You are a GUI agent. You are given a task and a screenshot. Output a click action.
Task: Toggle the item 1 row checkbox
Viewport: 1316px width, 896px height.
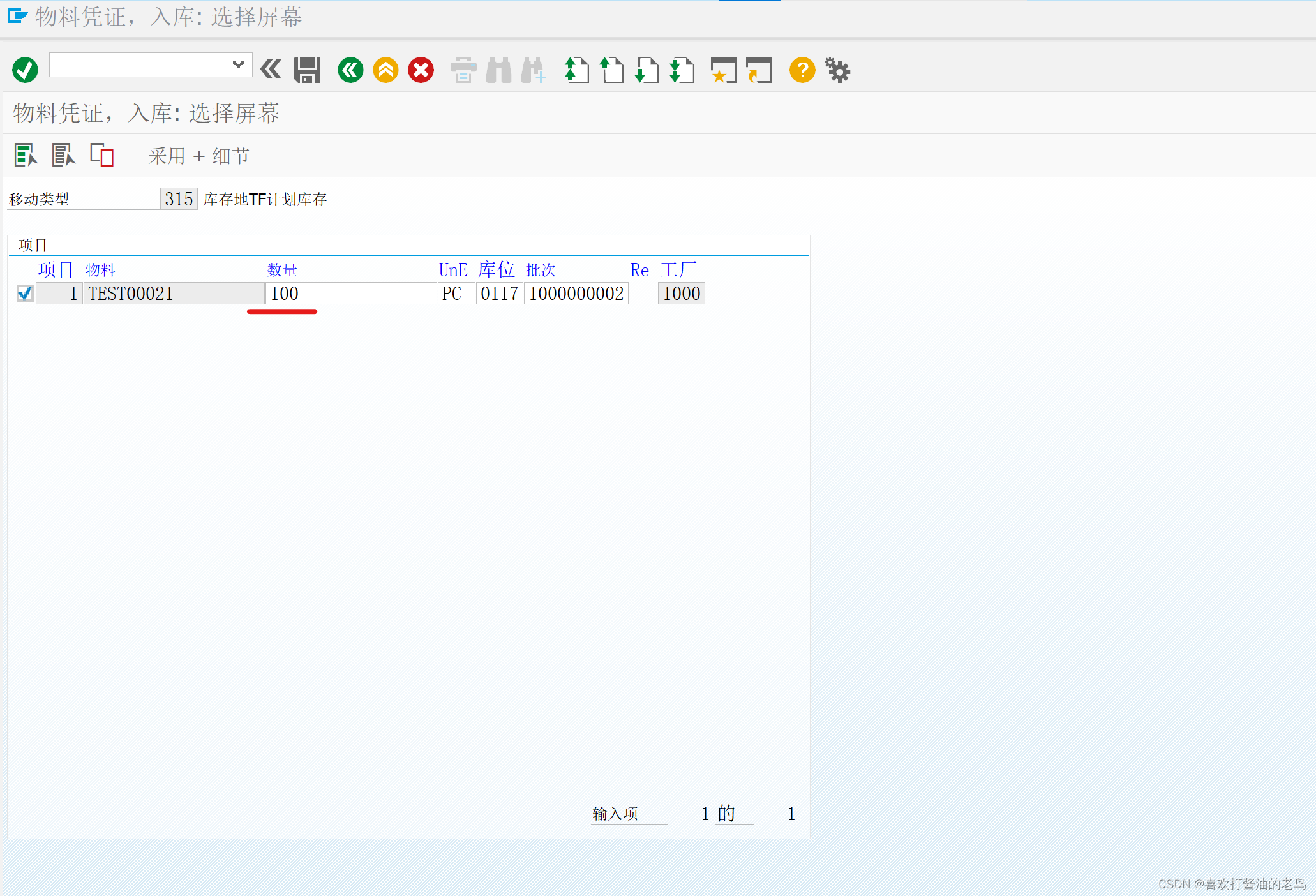pyautogui.click(x=25, y=294)
